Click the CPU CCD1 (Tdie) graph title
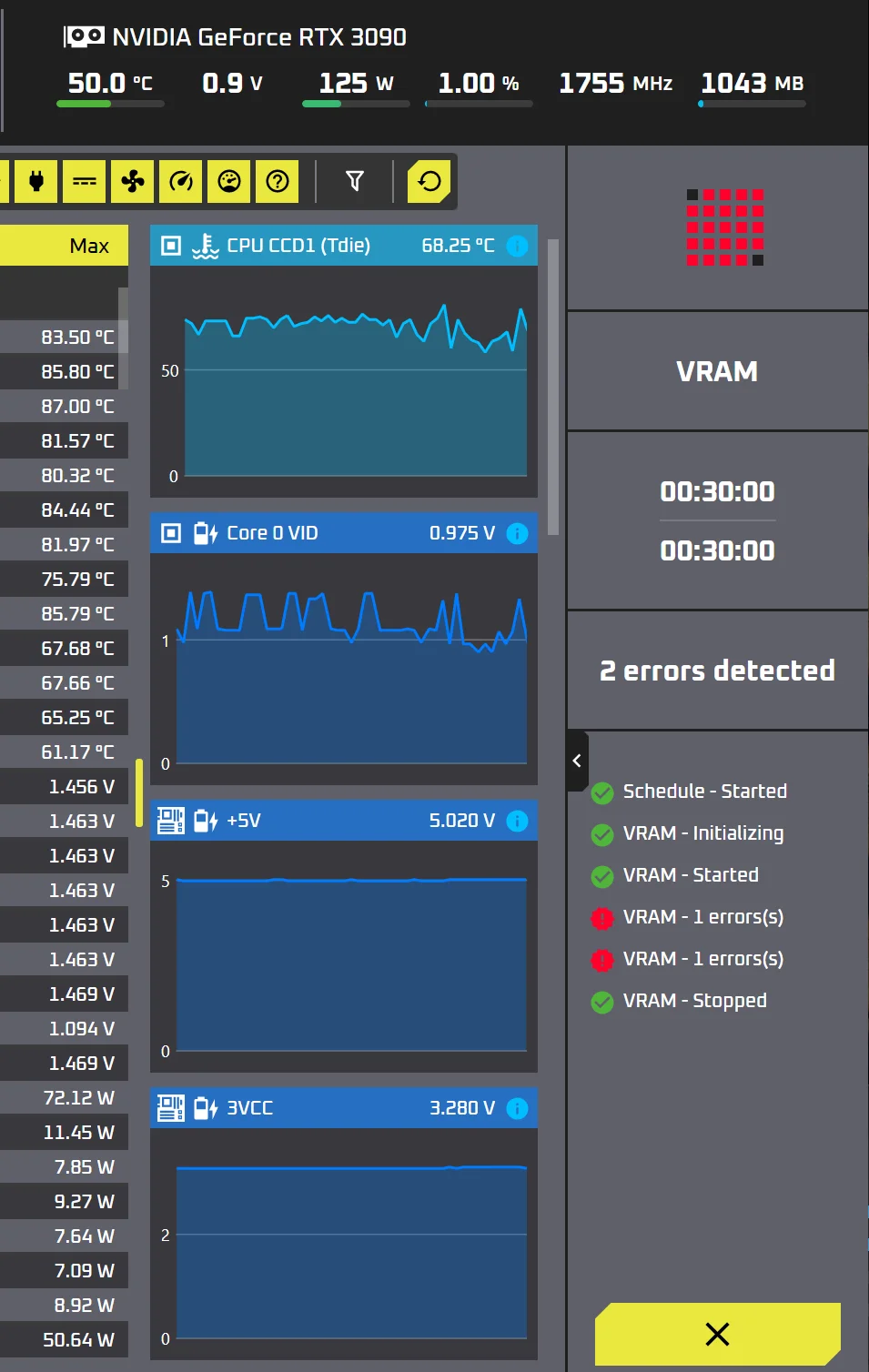 [x=298, y=246]
